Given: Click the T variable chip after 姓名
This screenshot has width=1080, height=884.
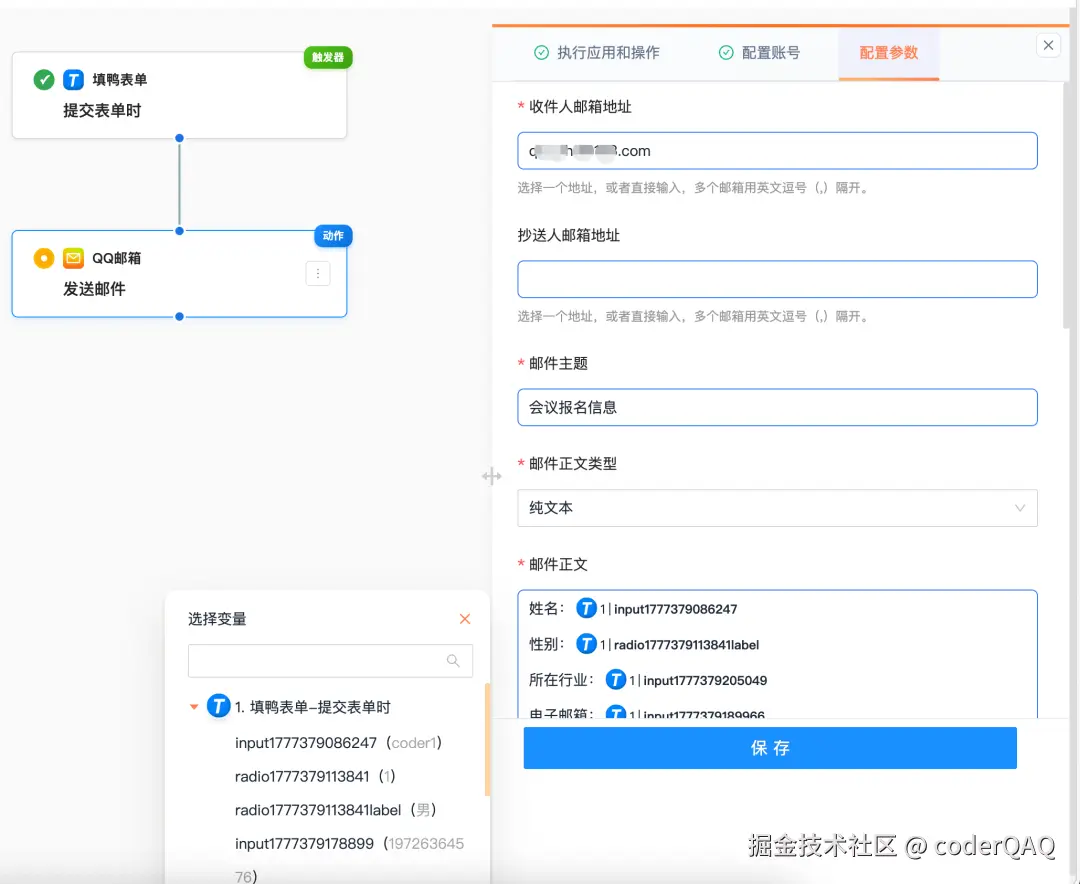Looking at the screenshot, I should [x=586, y=608].
